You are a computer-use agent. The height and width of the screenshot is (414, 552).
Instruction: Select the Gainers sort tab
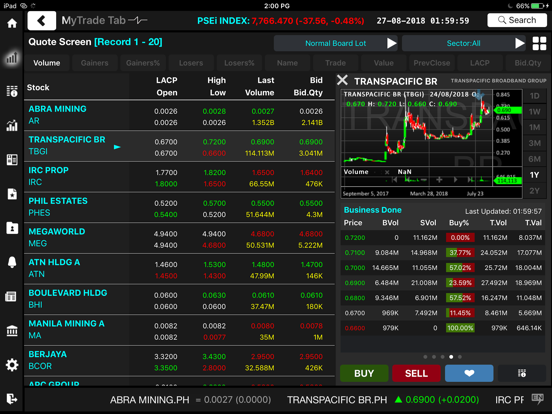point(94,63)
